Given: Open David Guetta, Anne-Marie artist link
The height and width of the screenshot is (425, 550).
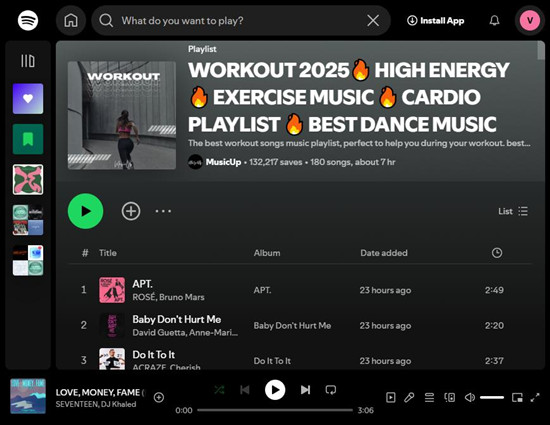Looking at the screenshot, I should [185, 332].
